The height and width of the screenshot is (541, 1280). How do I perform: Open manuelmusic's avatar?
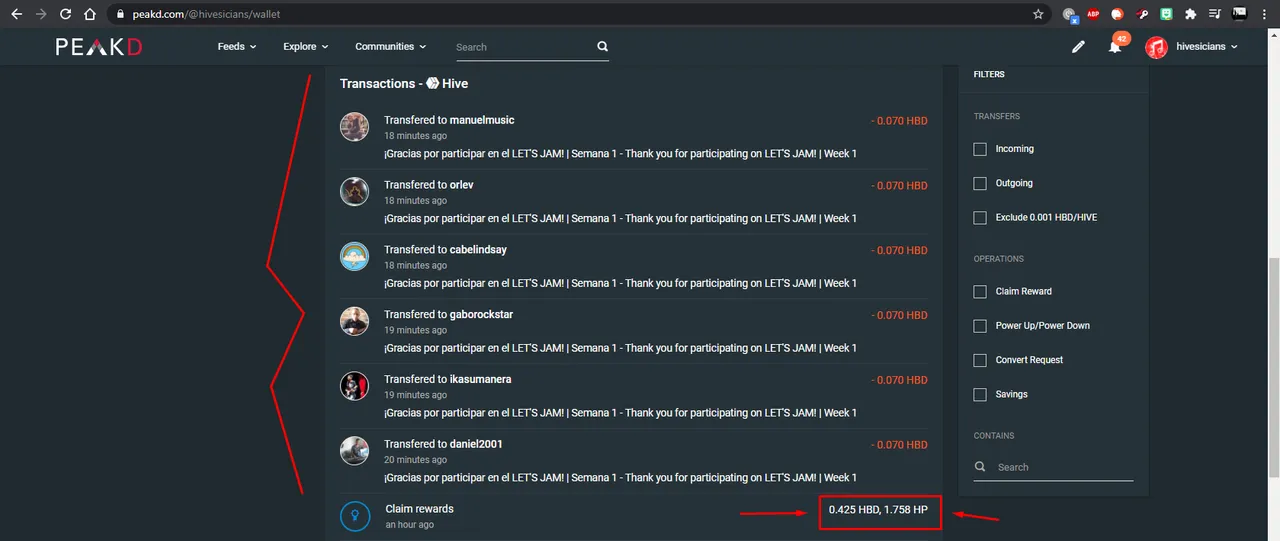[354, 127]
